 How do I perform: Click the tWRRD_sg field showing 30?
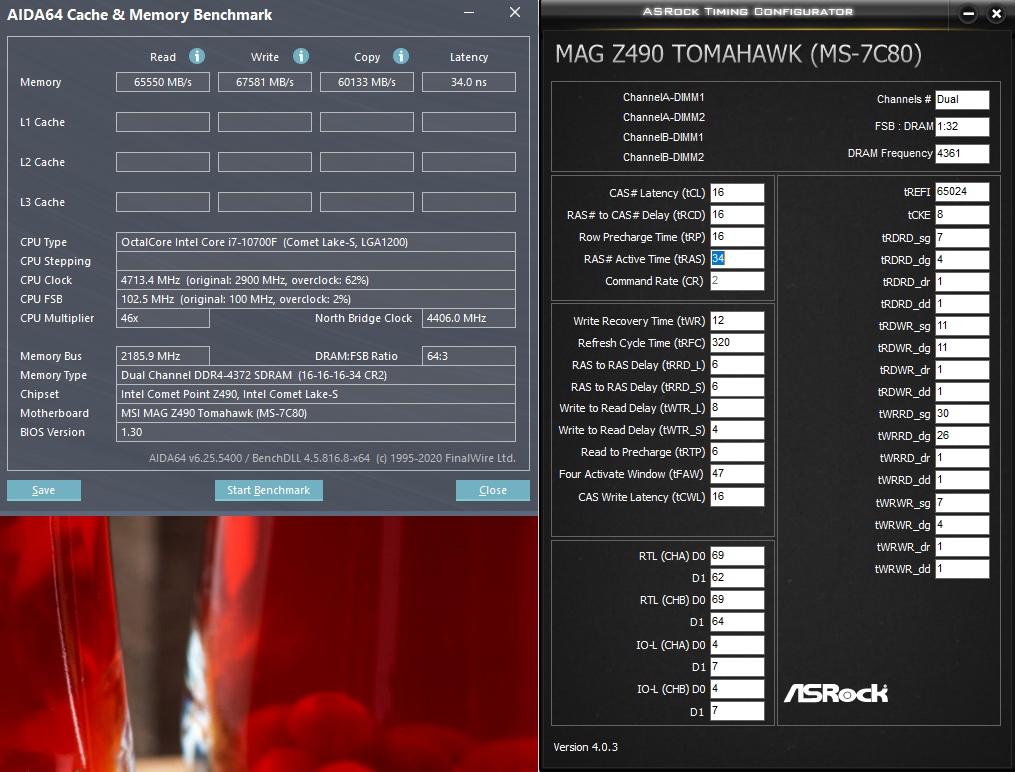[962, 414]
